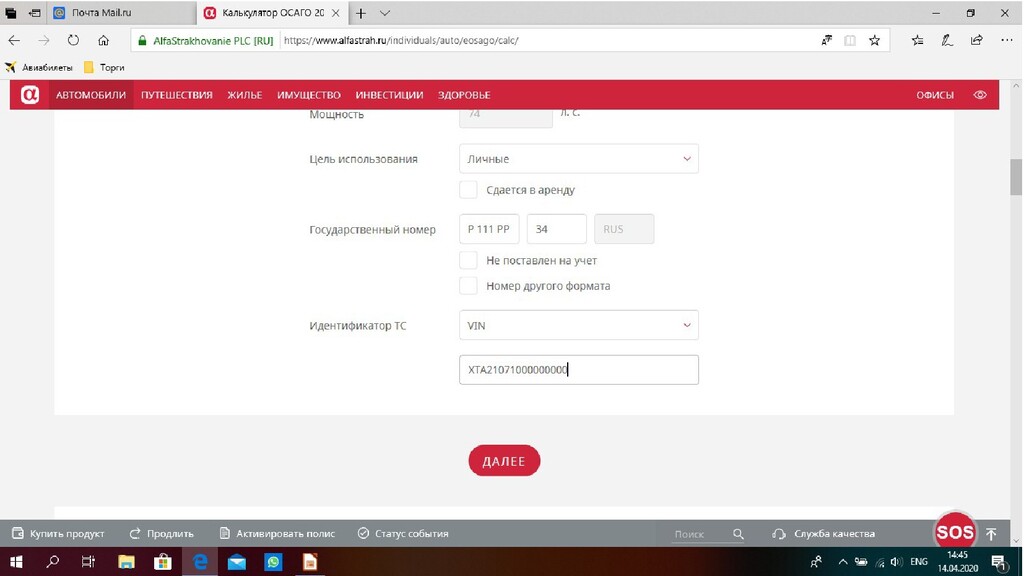Click the set tabs aside icon
Image resolution: width=1024 pixels, height=576 pixels.
coord(35,13)
